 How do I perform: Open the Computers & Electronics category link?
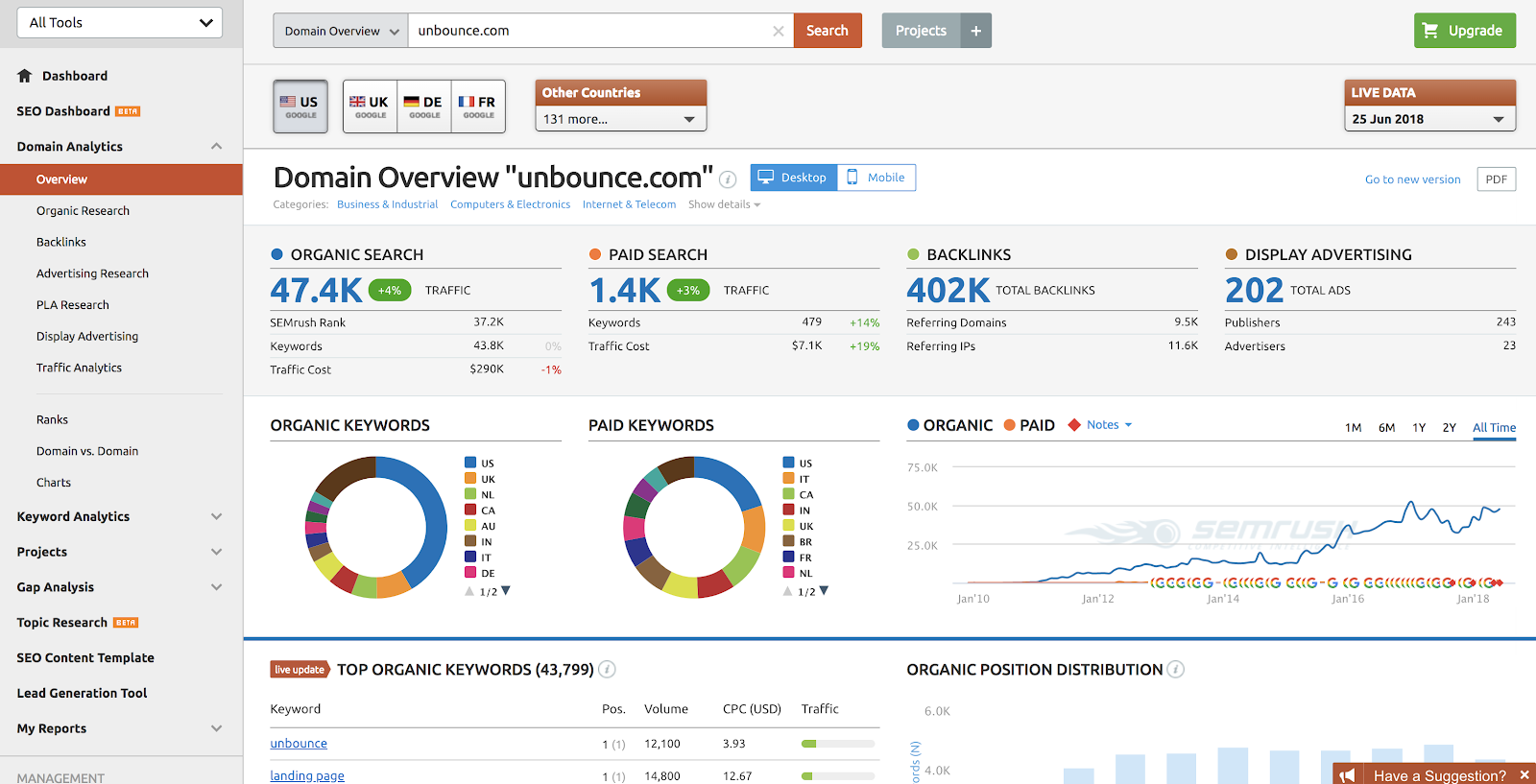(x=510, y=204)
